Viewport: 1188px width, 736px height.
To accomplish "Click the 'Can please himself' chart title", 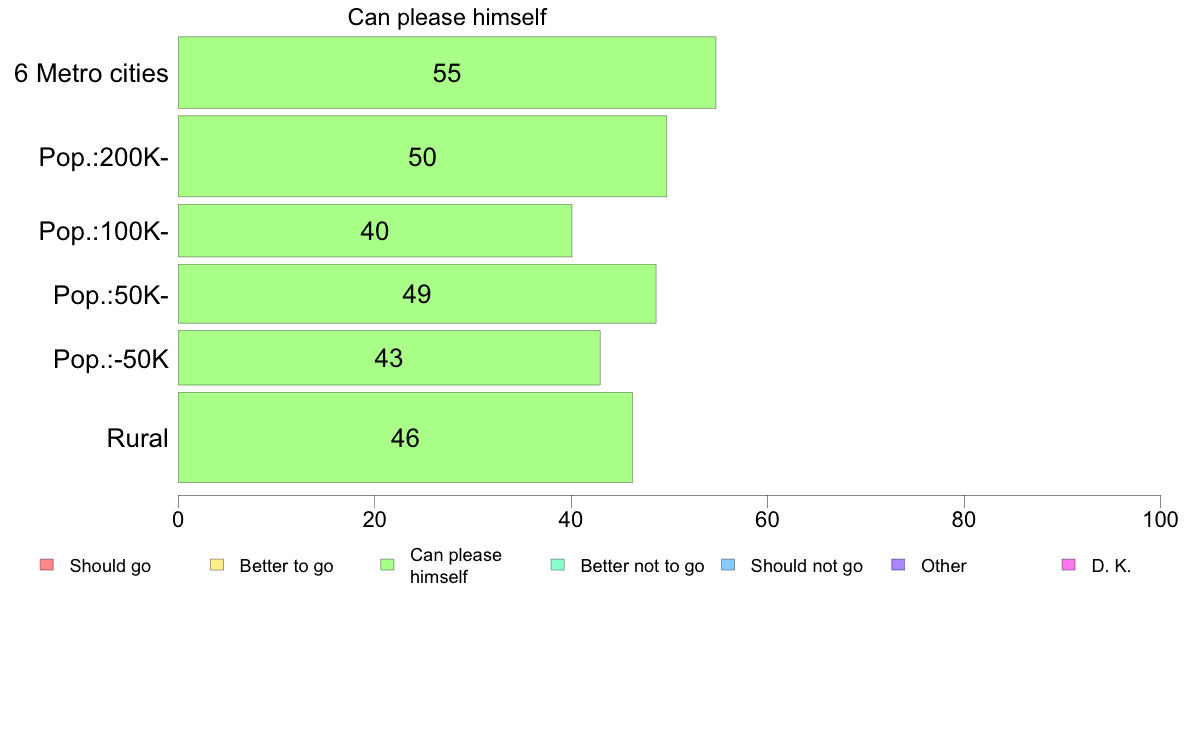I will coord(447,17).
